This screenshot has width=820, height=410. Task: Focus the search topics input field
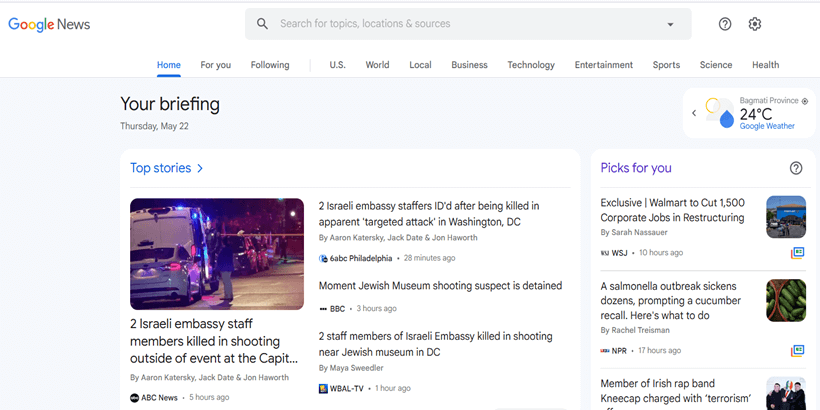[468, 24]
